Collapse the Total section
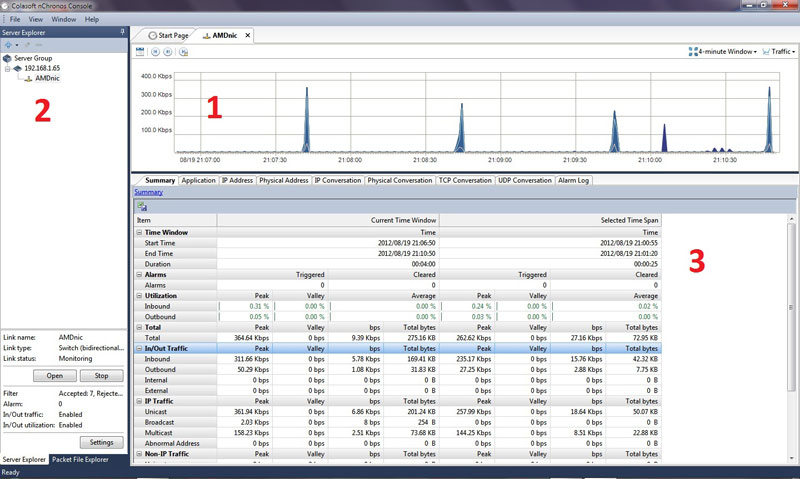 (139, 327)
